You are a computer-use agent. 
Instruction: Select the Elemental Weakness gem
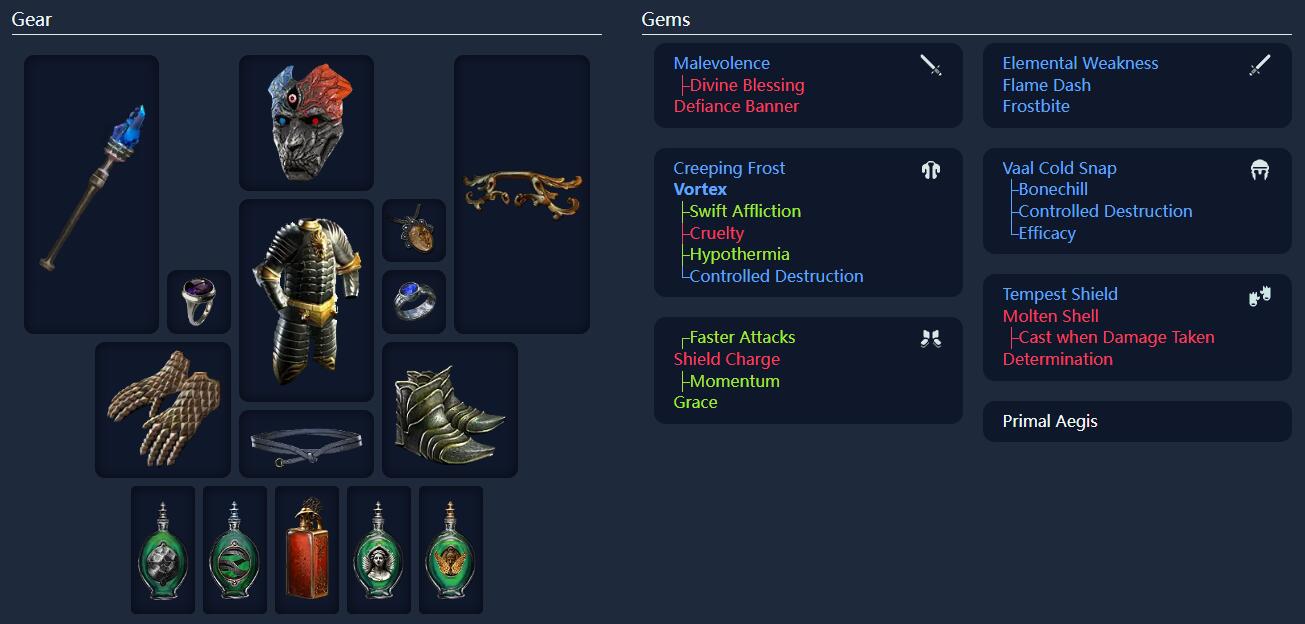click(1080, 63)
